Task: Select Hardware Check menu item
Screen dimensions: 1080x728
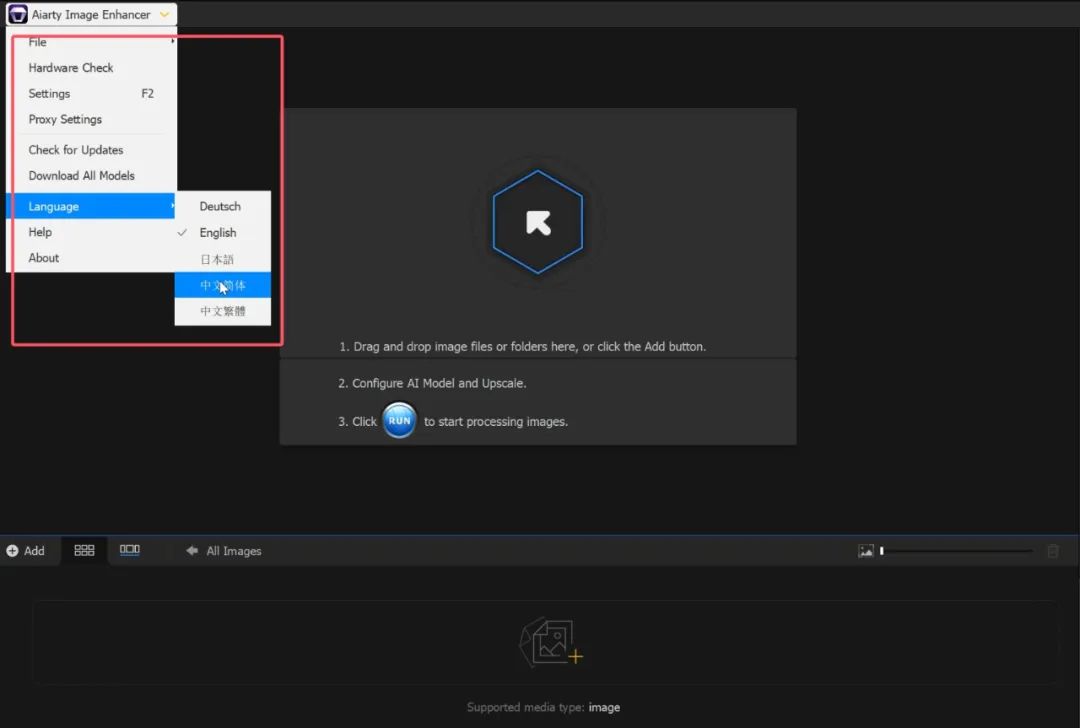Action: pyautogui.click(x=92, y=67)
